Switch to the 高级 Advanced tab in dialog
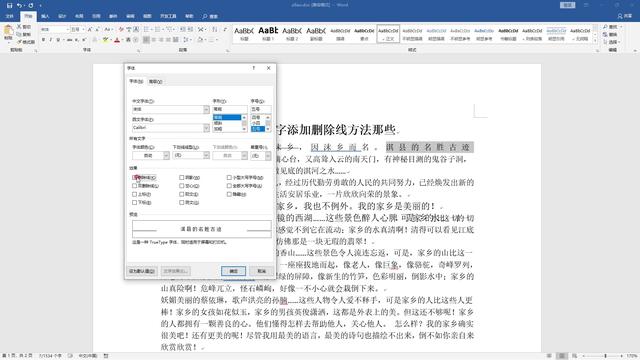The image size is (640, 360). pos(156,82)
